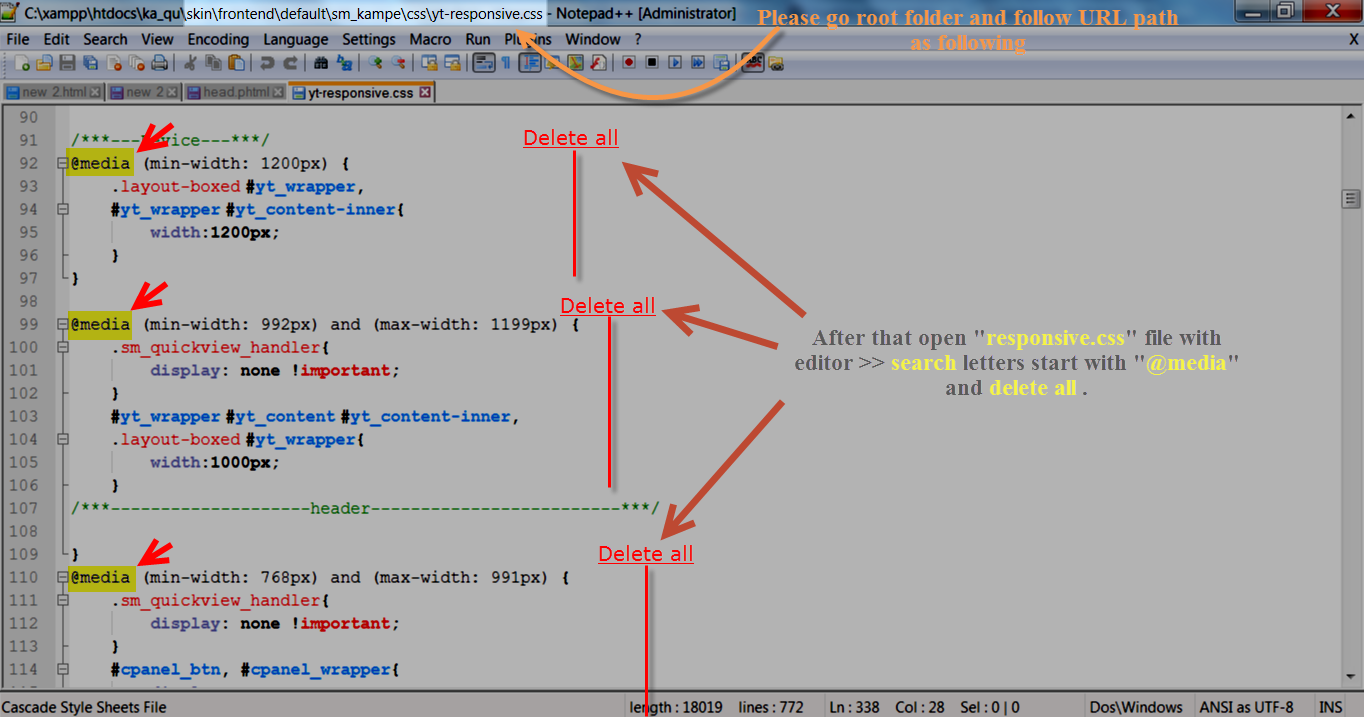Image resolution: width=1364 pixels, height=717 pixels.
Task: Open the Search menu
Action: click(x=105, y=39)
